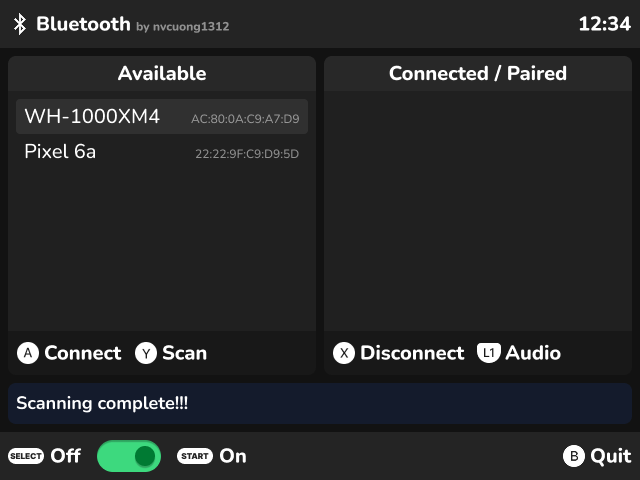Select the WH-1000XM4 device entry
This screenshot has width=640, height=480.
[162, 116]
